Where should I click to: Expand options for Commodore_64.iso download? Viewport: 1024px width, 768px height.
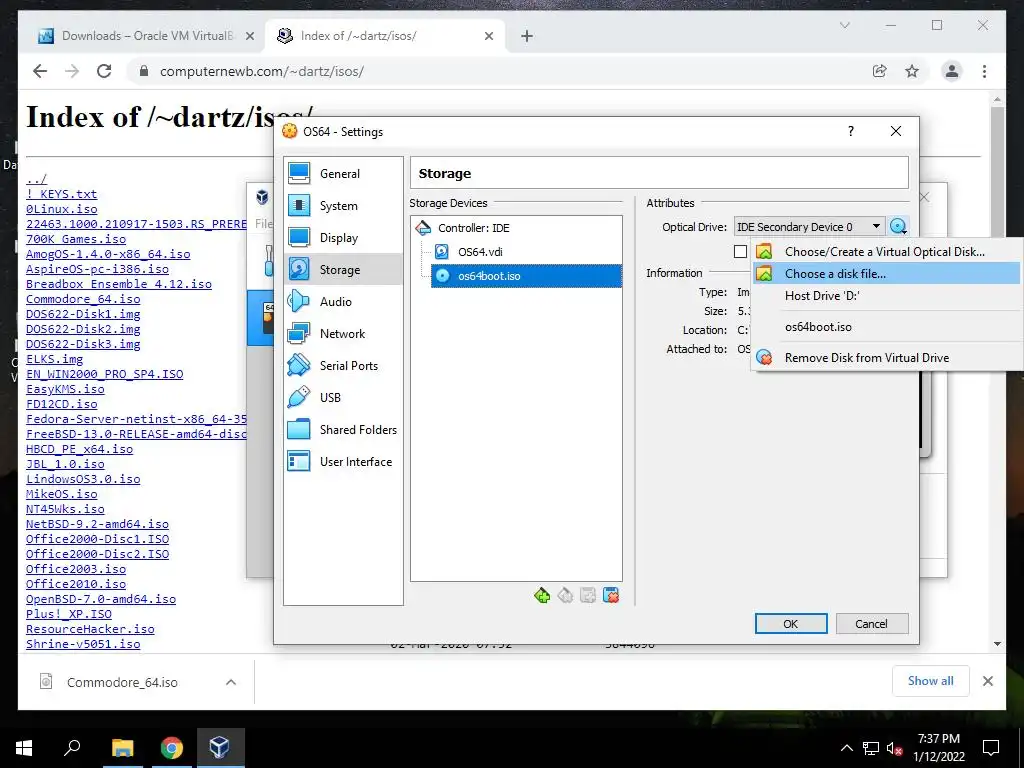231,682
